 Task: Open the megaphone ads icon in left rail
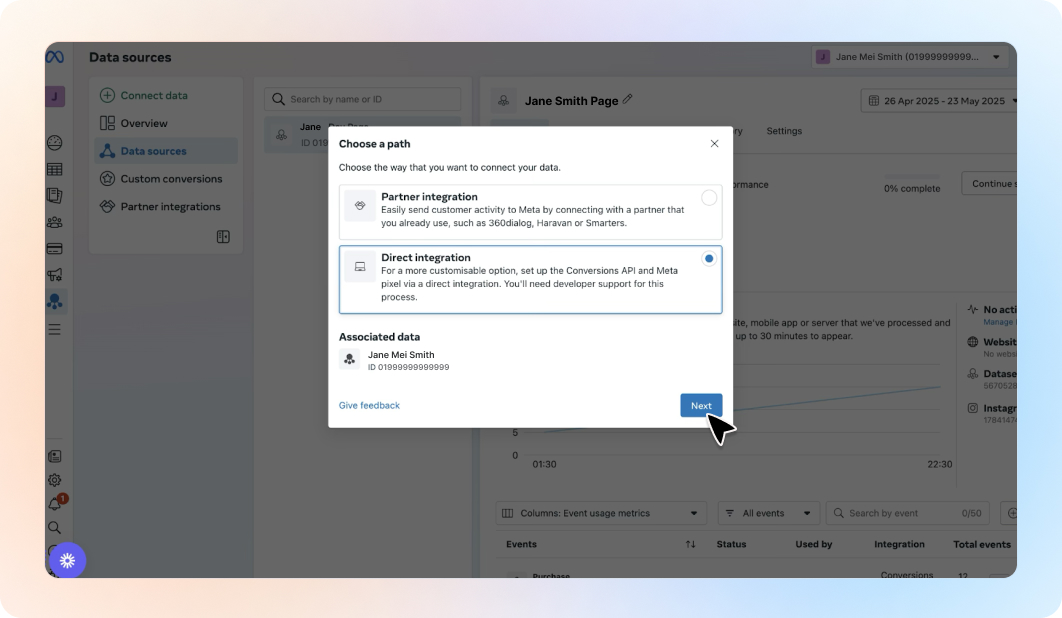pos(55,274)
